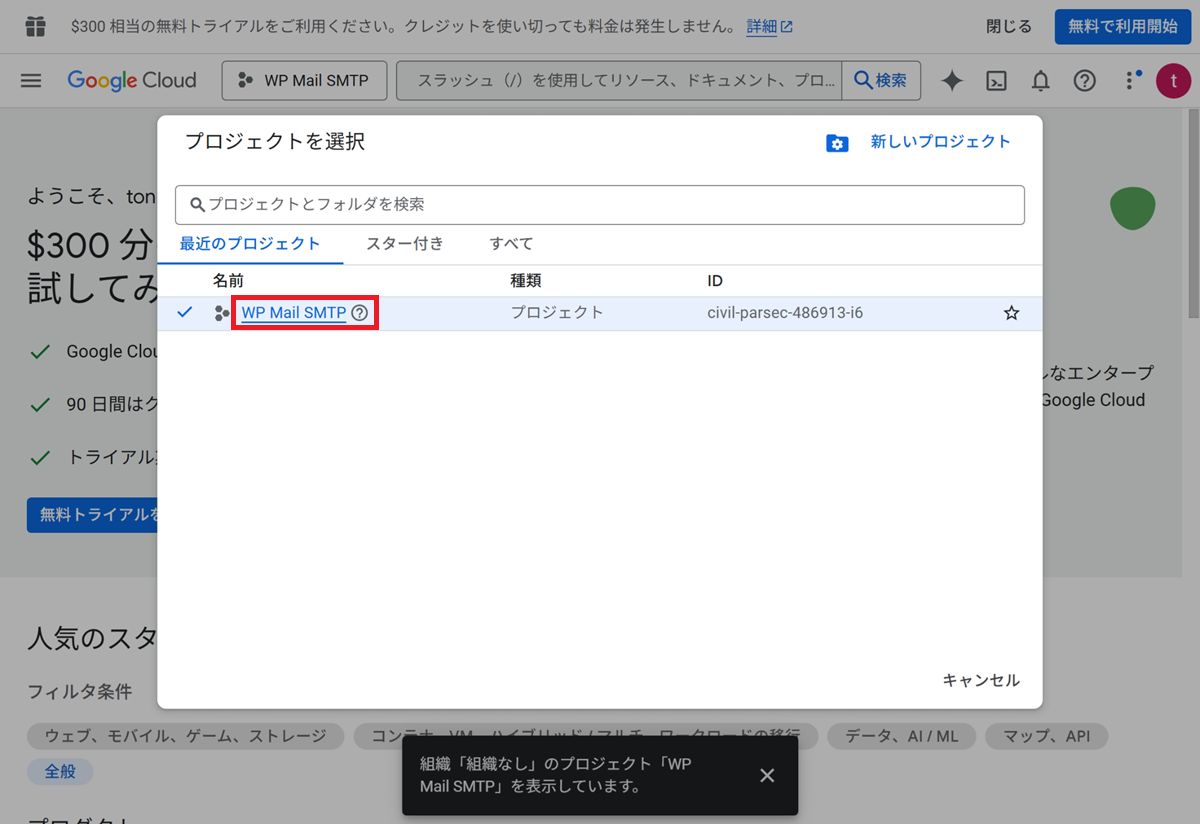Open the help question mark icon
The image size is (1200, 824).
[x=1085, y=81]
